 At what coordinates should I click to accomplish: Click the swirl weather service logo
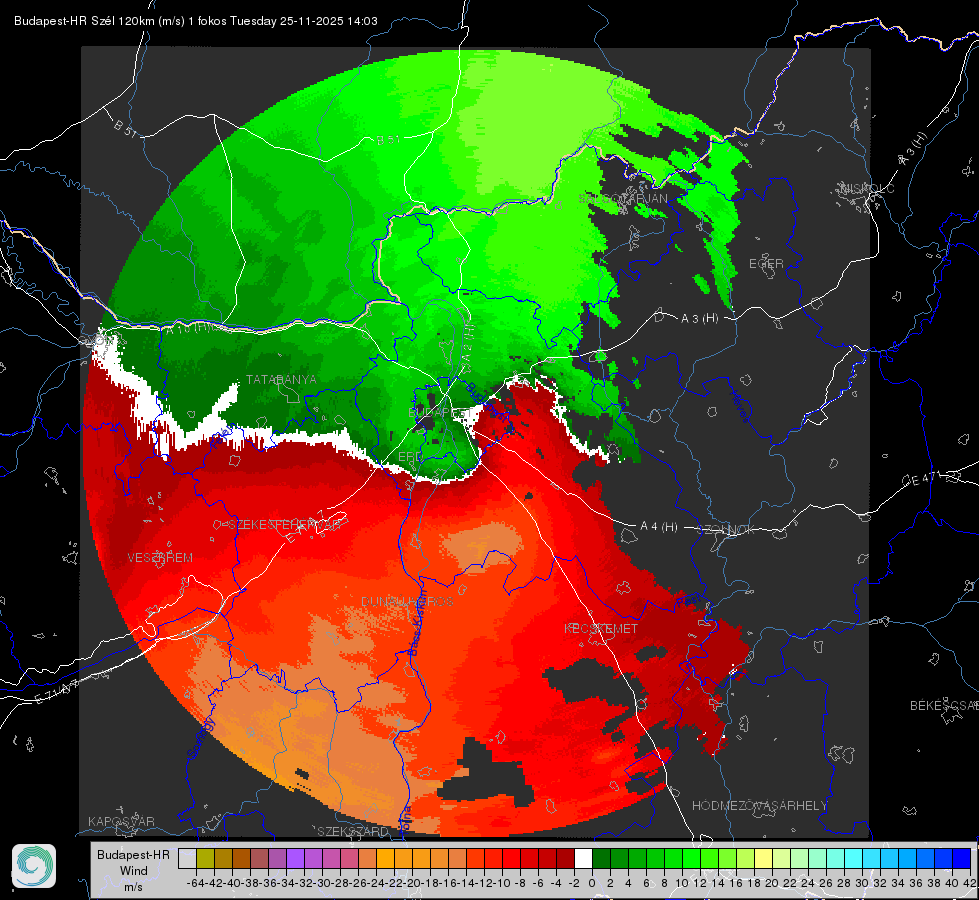(x=34, y=866)
